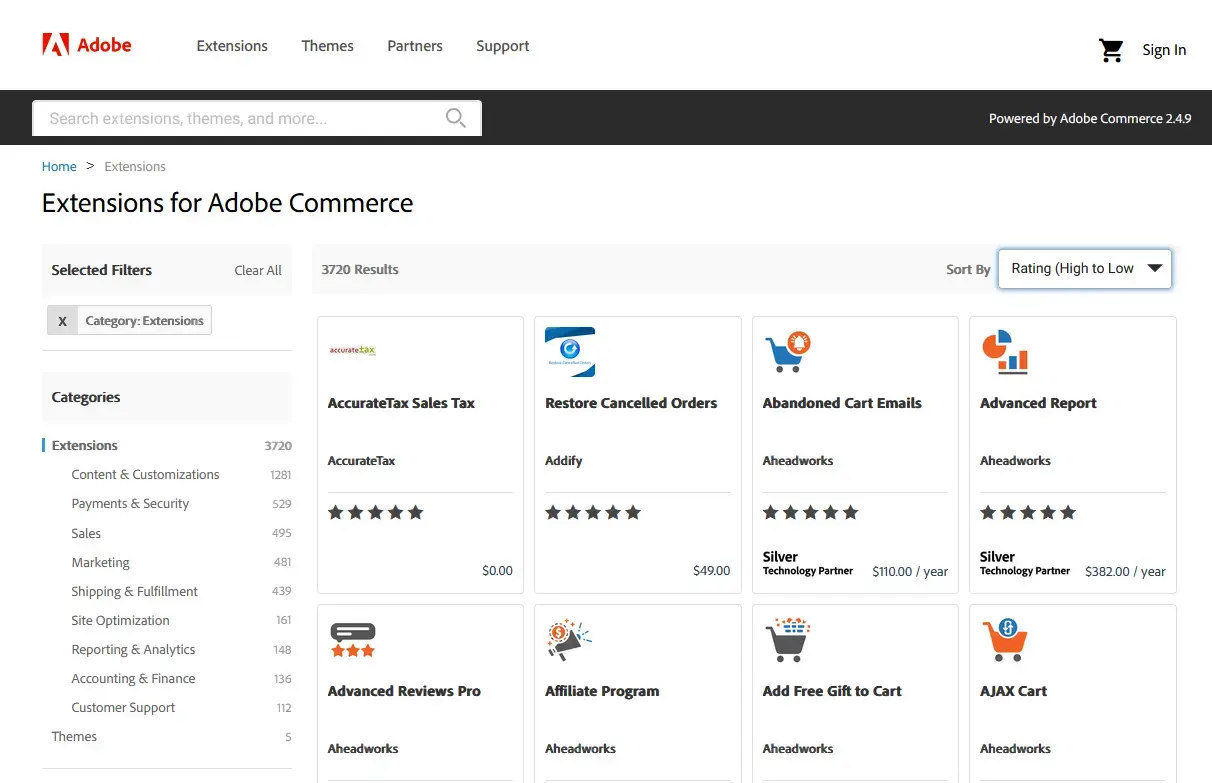Click Advanced Reviews Pro icon

[x=352, y=640]
